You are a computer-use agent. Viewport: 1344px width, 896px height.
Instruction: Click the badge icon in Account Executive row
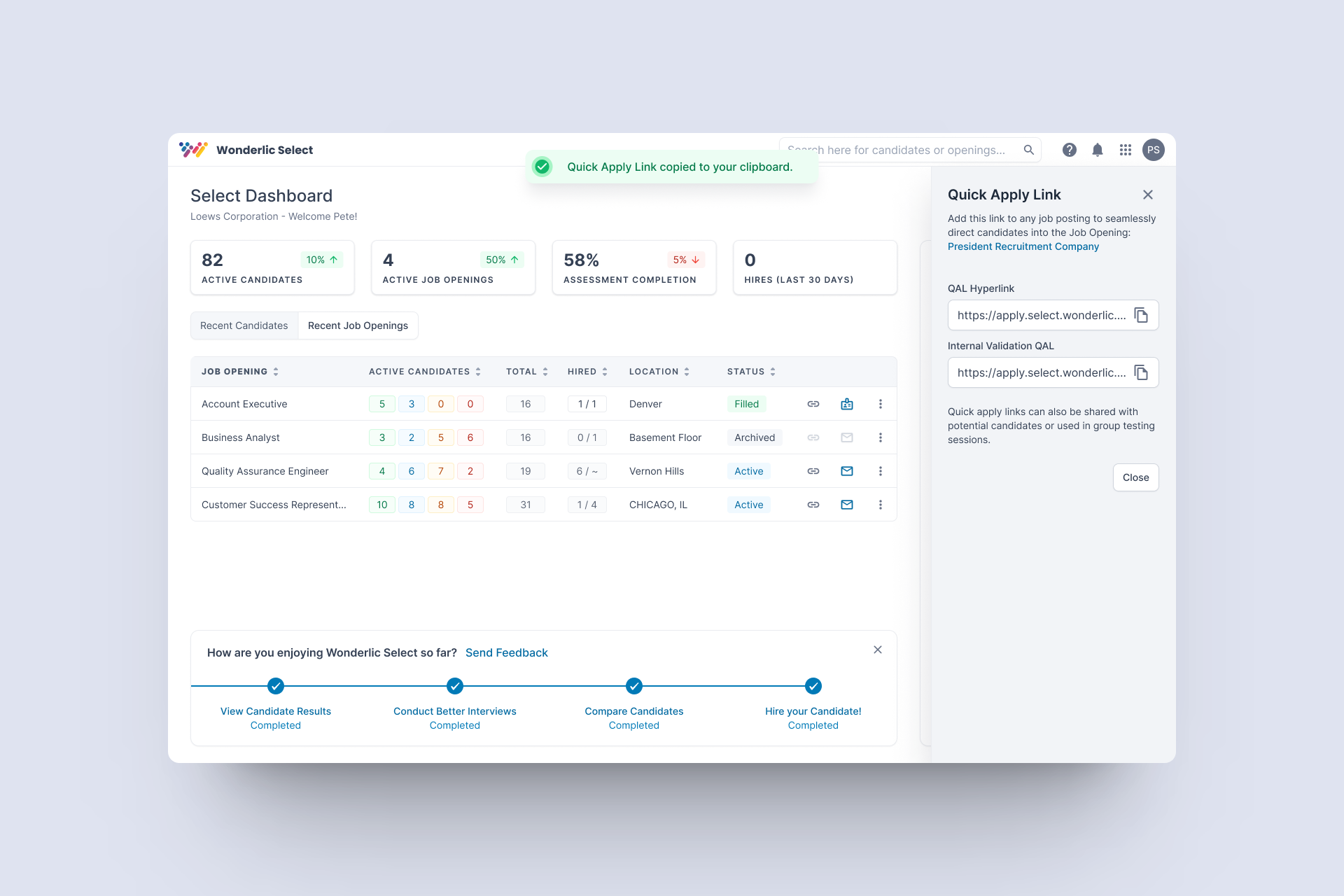[846, 404]
